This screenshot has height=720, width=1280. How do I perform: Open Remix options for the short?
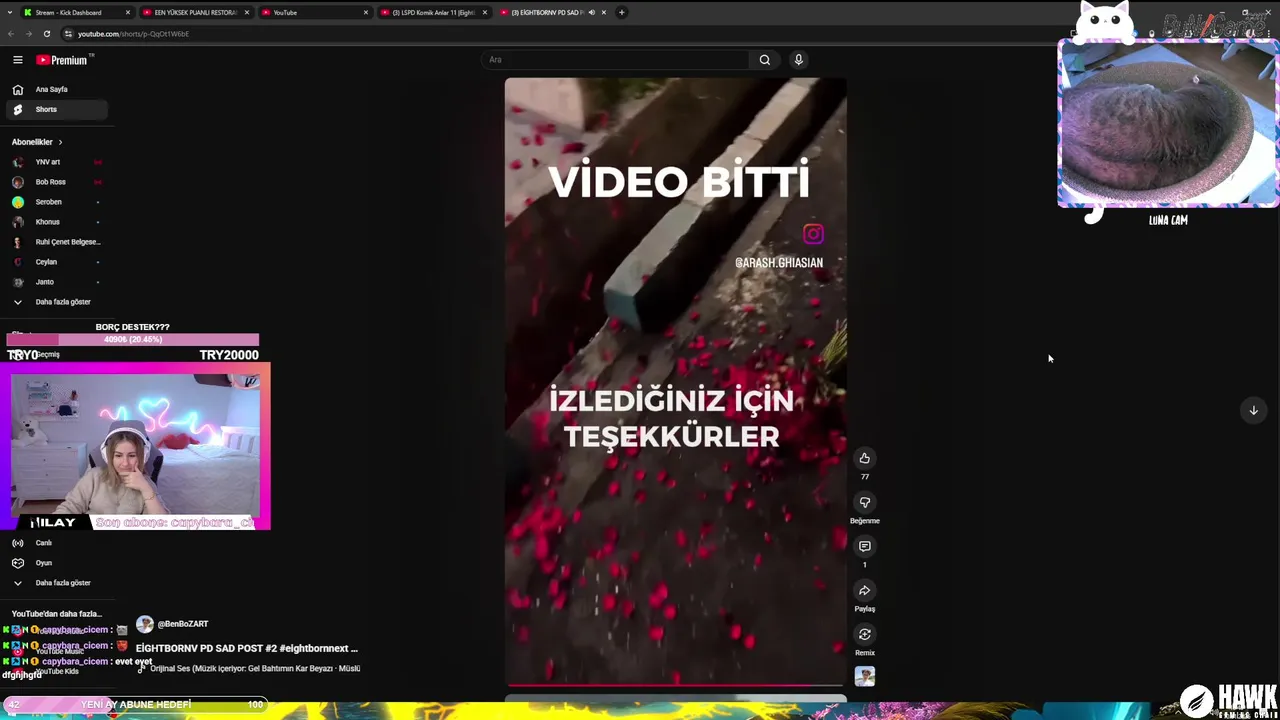[865, 634]
